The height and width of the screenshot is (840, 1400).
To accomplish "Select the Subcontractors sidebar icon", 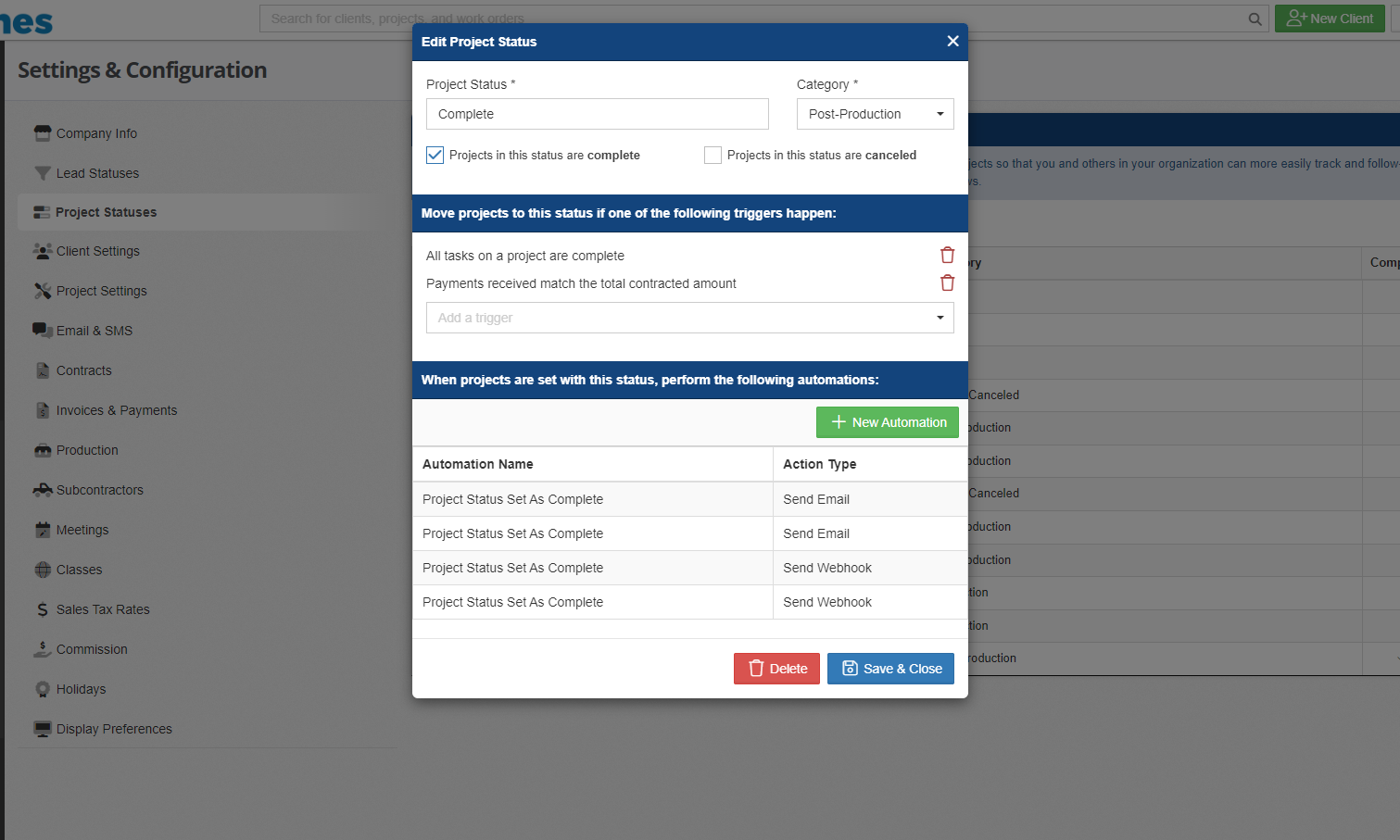I will pyautogui.click(x=43, y=489).
